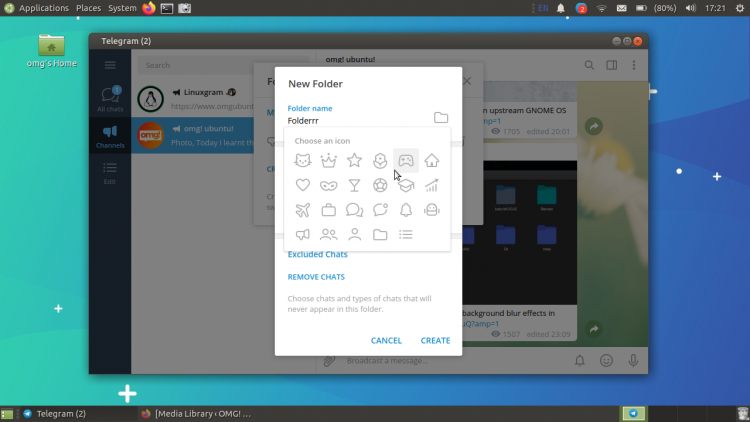The width and height of the screenshot is (750, 422).
Task: Choose the house folder icon
Action: [x=432, y=160]
